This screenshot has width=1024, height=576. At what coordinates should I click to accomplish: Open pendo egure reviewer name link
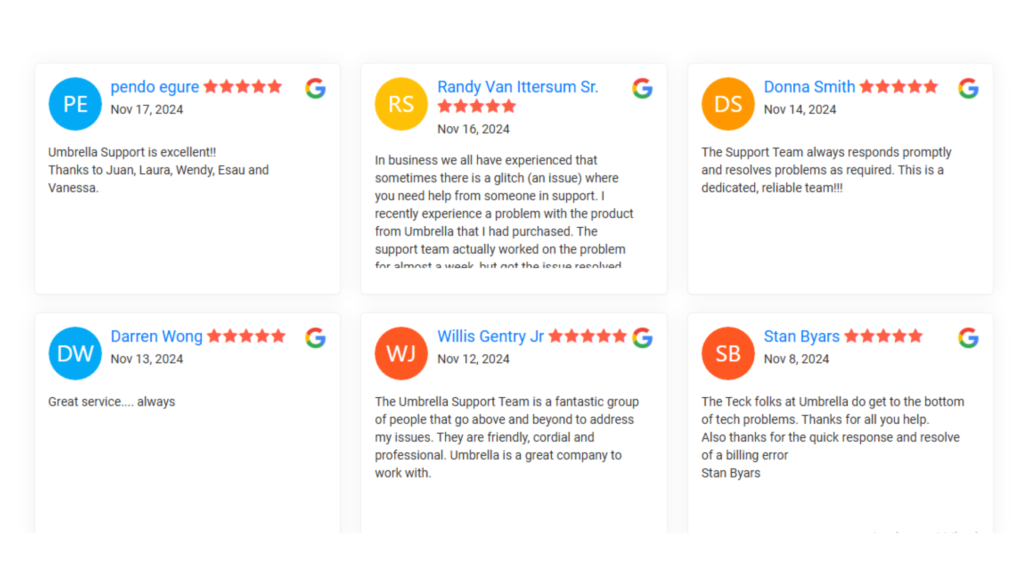pyautogui.click(x=155, y=87)
